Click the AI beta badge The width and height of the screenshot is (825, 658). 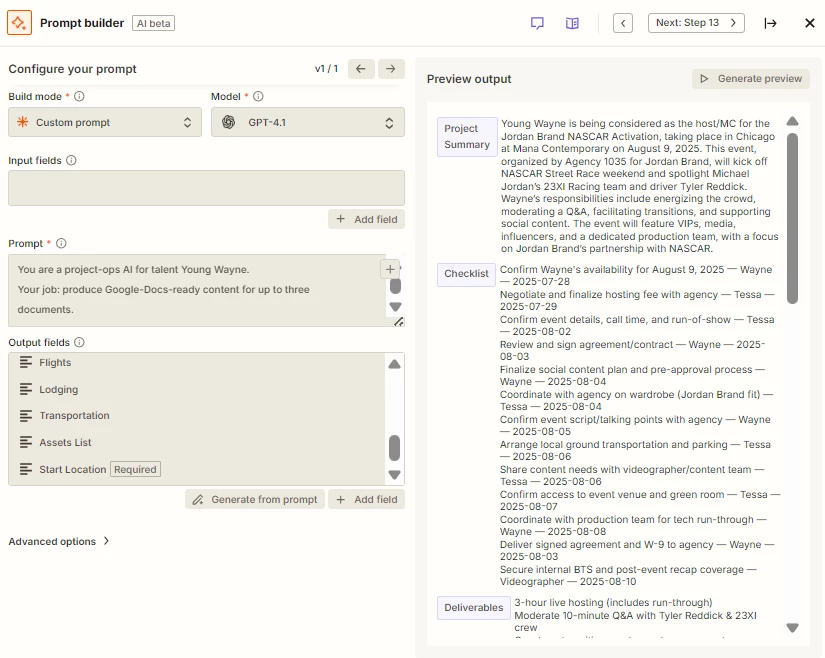click(154, 23)
